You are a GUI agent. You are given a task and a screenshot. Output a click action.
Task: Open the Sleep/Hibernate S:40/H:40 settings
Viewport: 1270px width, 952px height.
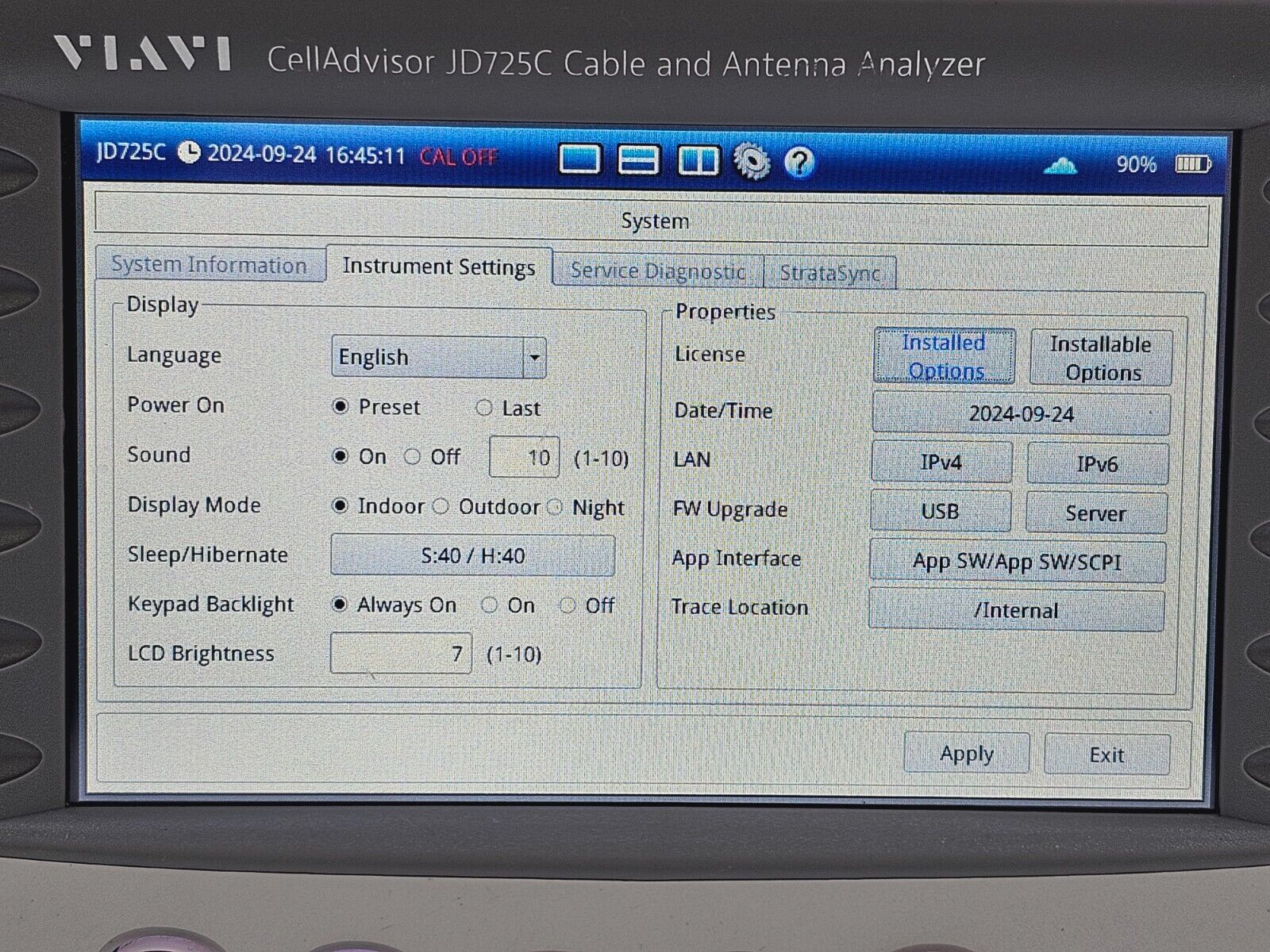[x=473, y=555]
